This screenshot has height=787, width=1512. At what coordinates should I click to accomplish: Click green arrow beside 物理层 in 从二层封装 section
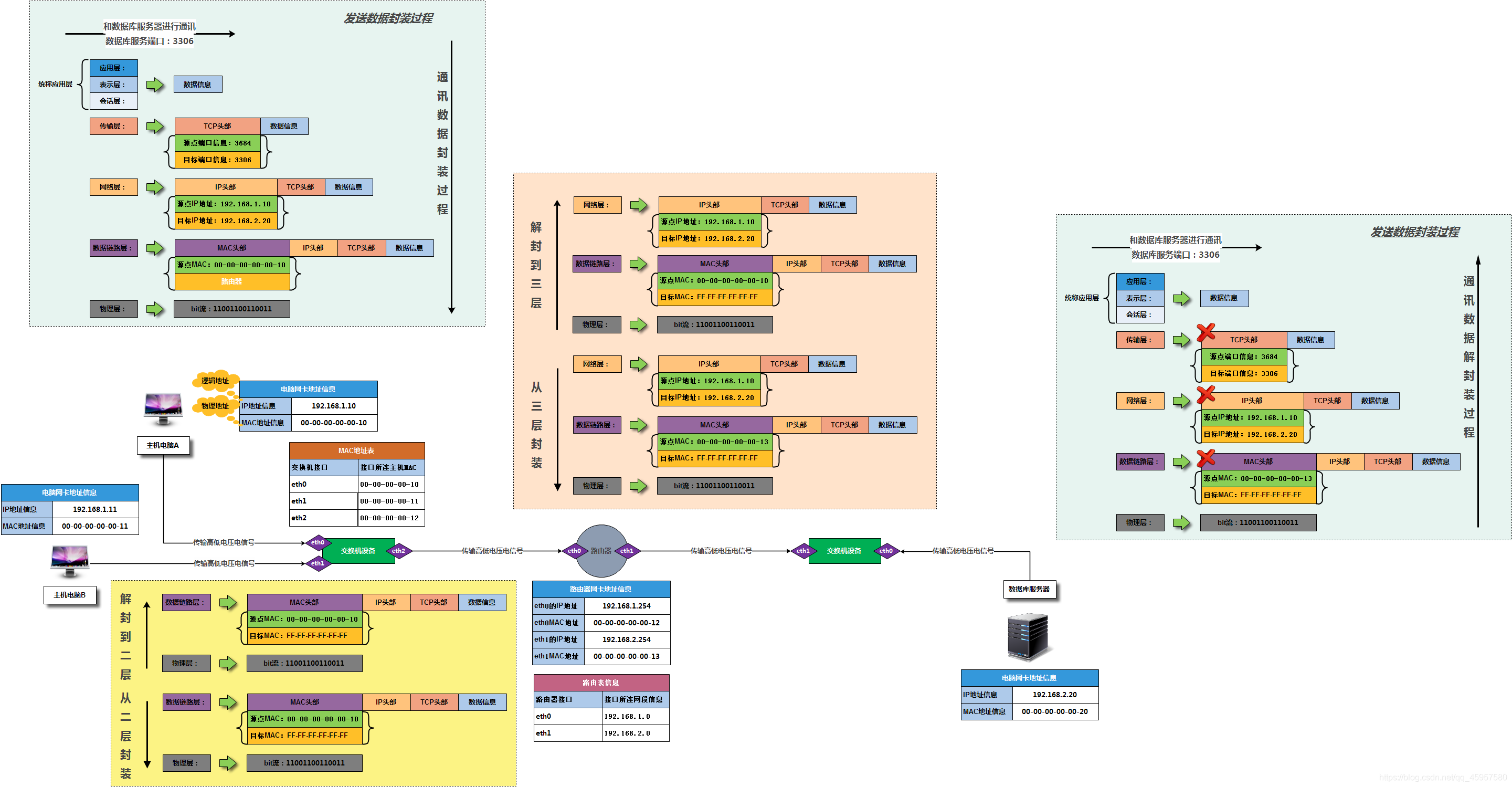pos(228,763)
